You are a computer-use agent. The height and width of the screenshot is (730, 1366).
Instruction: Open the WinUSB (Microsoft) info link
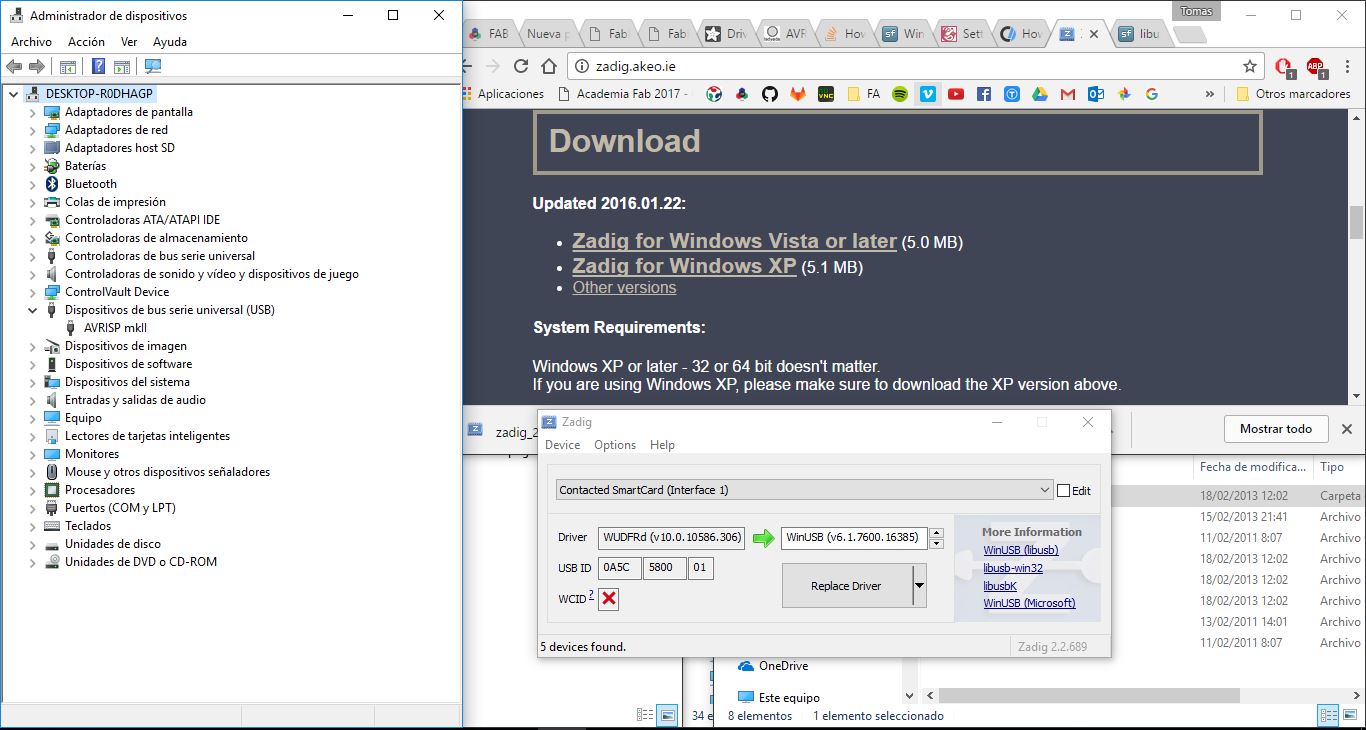pos(1029,603)
